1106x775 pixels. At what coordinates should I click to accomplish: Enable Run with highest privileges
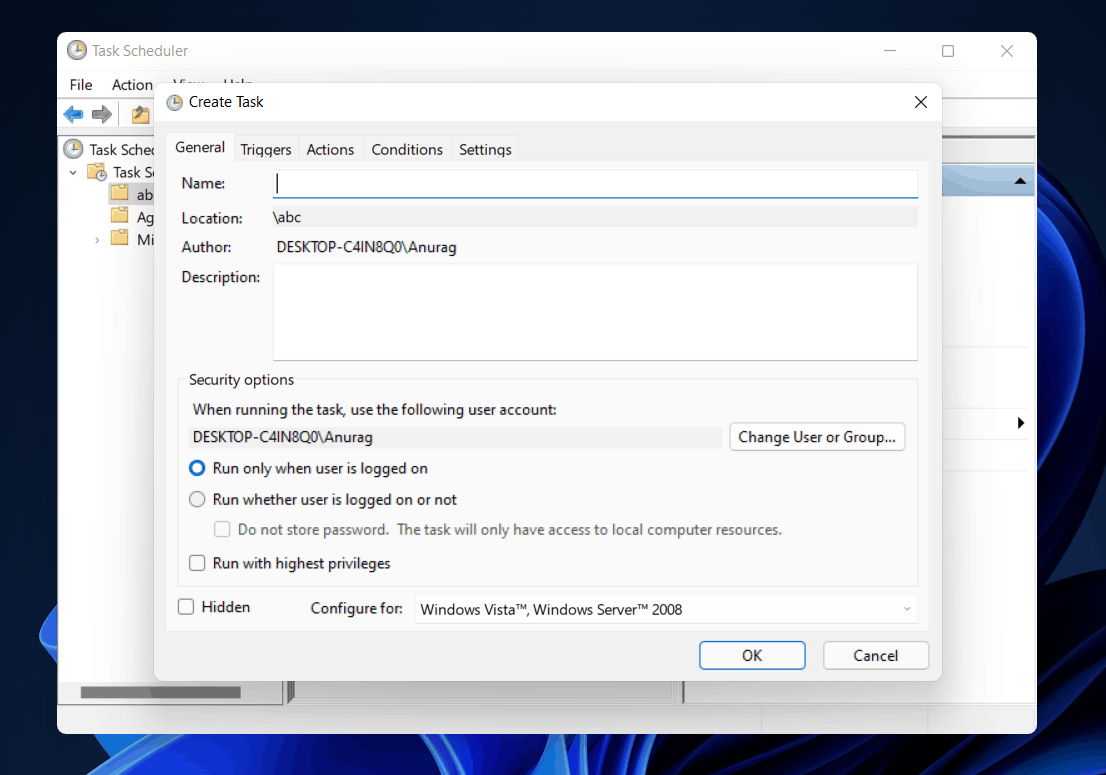pyautogui.click(x=197, y=562)
